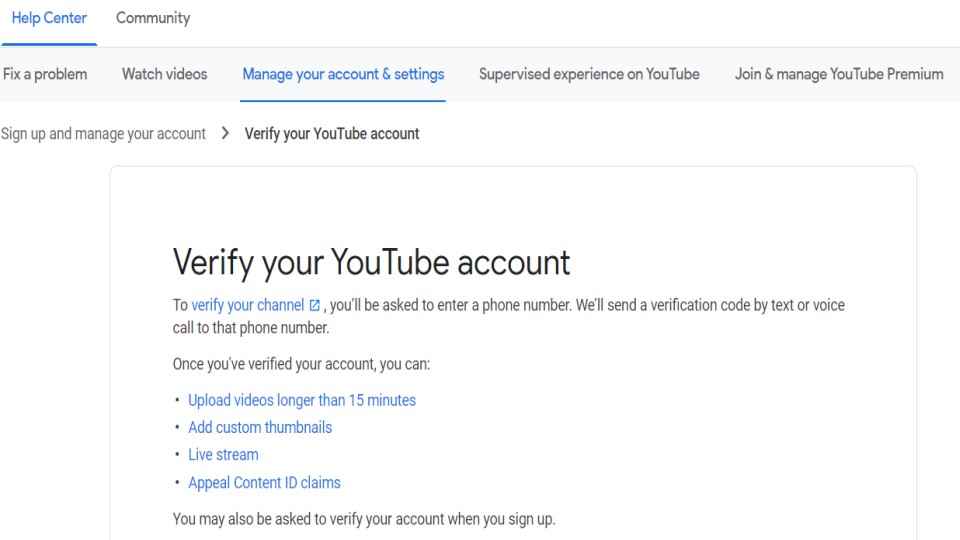The image size is (960, 540).
Task: Visit the Live stream link
Action: click(223, 455)
